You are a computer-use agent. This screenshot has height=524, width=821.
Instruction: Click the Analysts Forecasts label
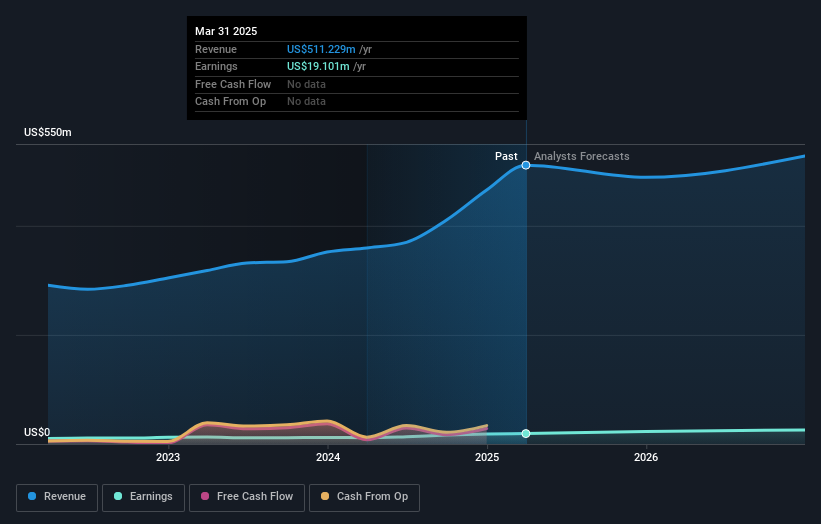[x=581, y=156]
